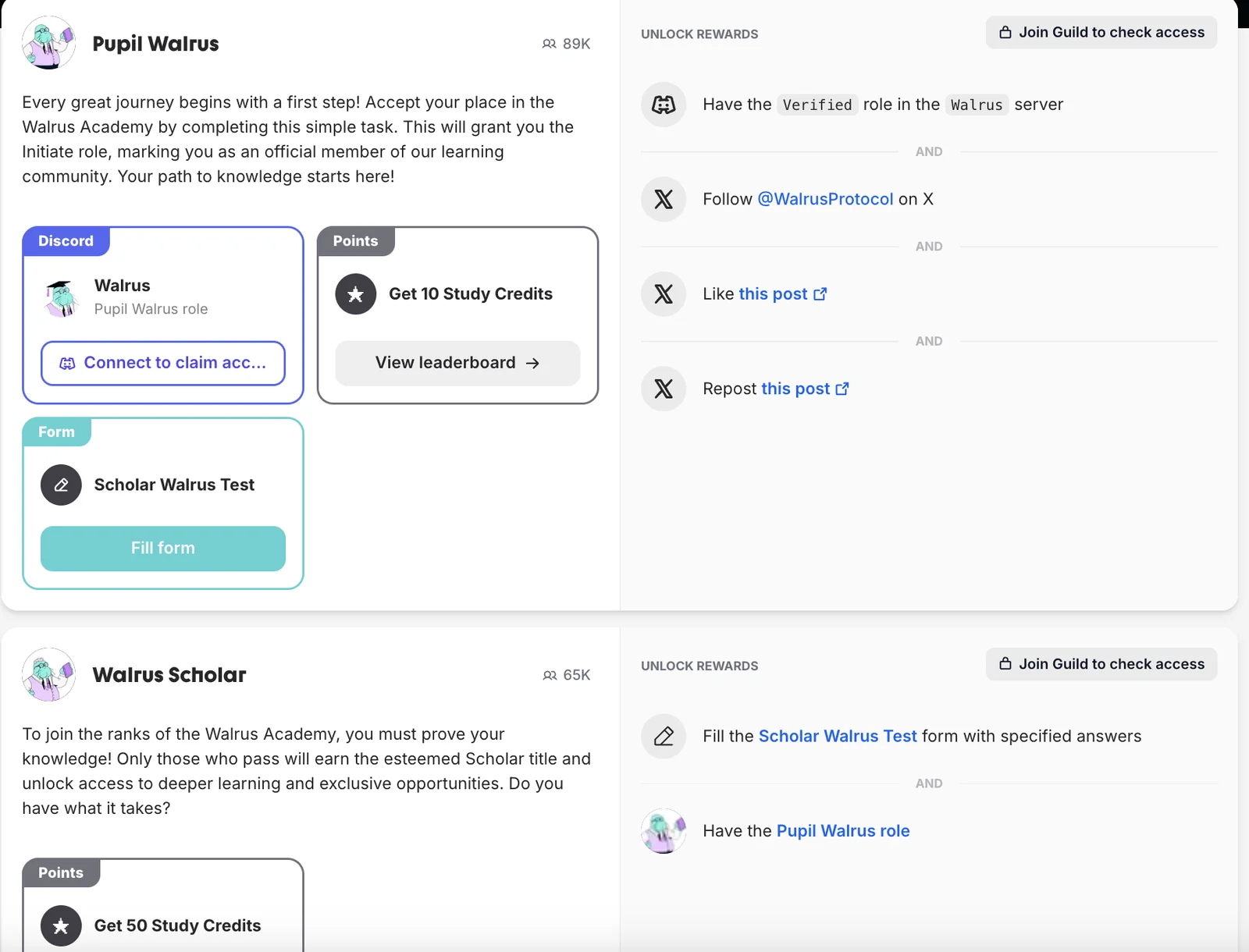Click the Points label above Get 10 Study Credits
The height and width of the screenshot is (952, 1249).
click(x=356, y=241)
